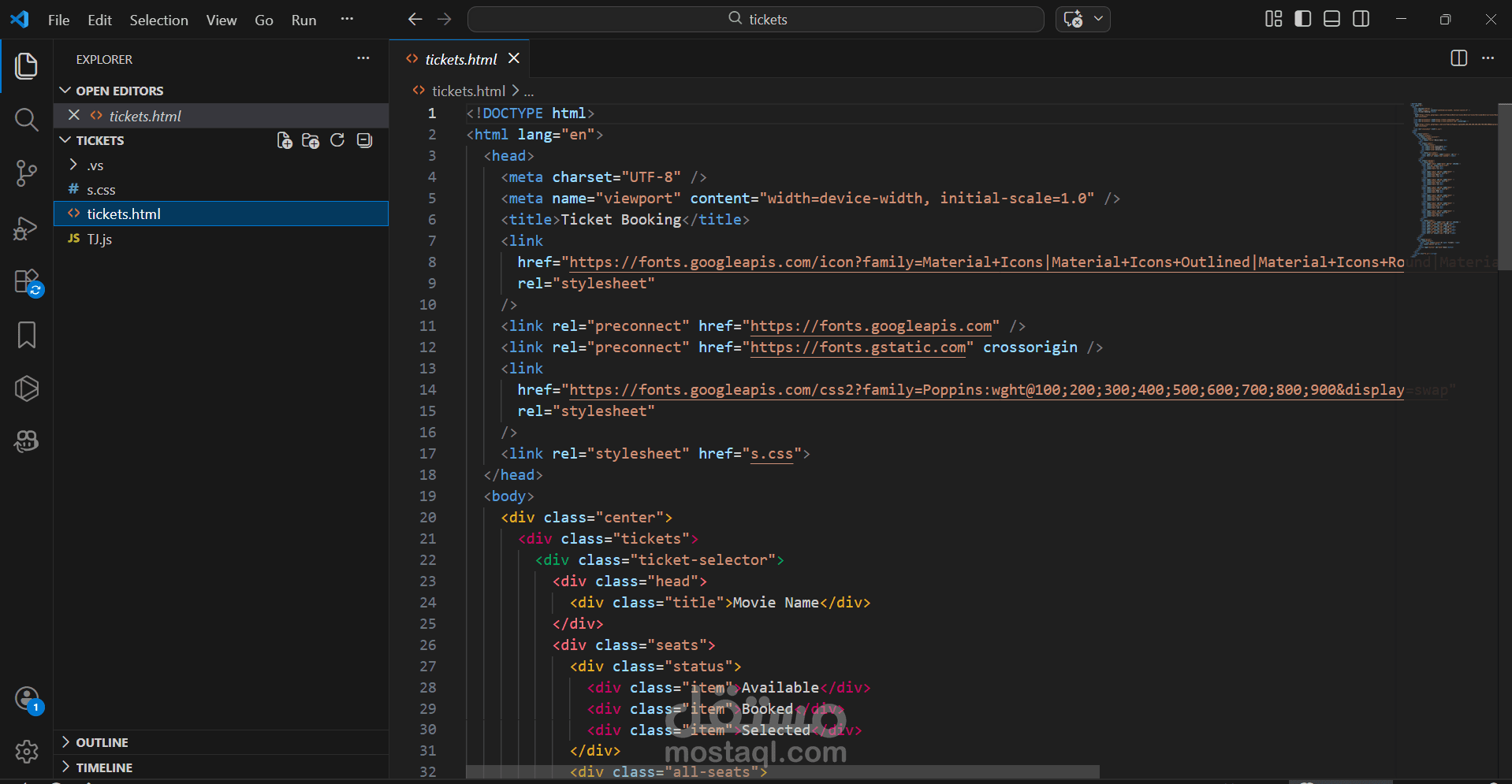Click the New Folder icon in TICKETS
Viewport: 1512px width, 784px height.
point(311,140)
